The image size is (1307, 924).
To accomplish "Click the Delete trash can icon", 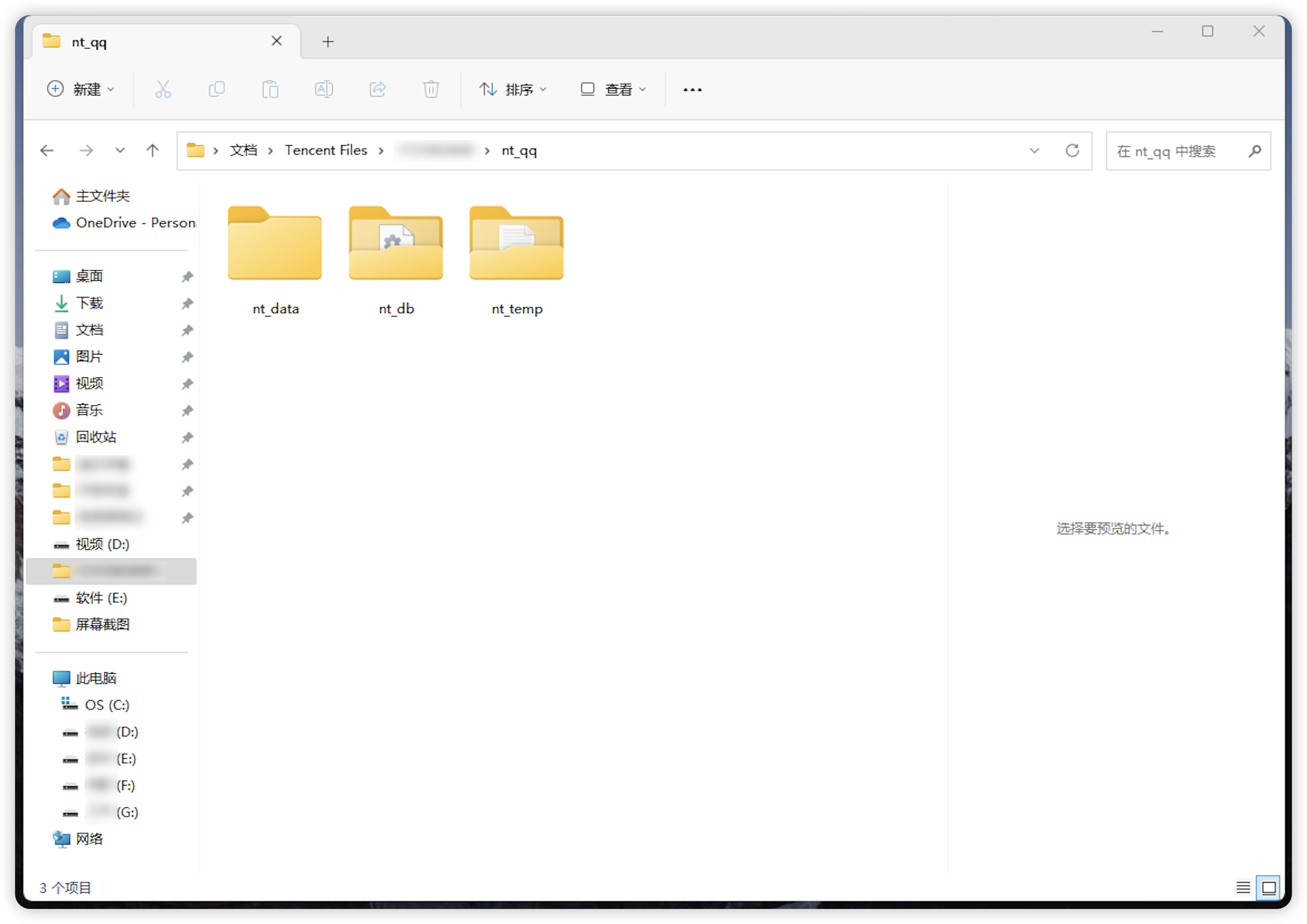I will pos(431,89).
